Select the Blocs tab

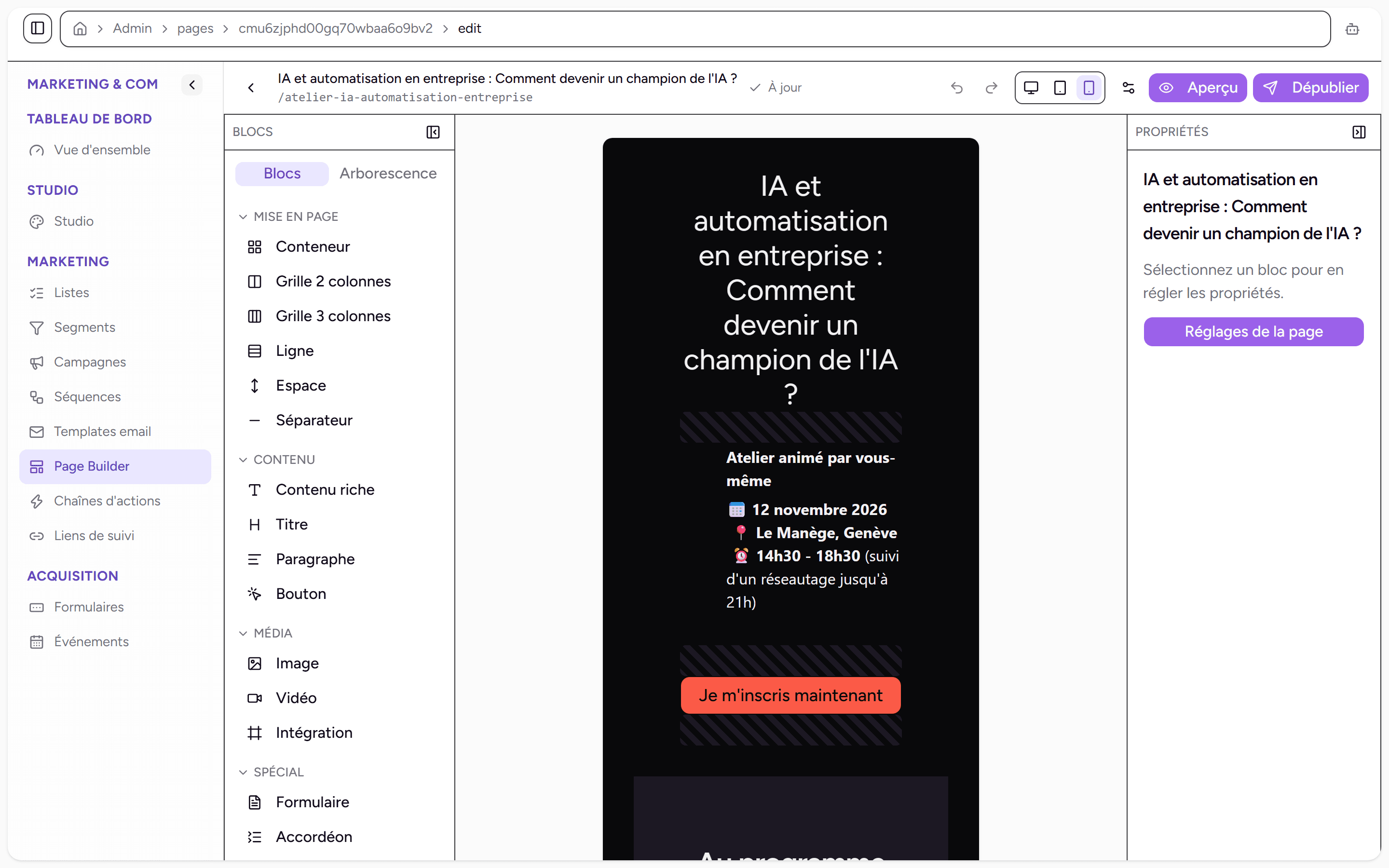(282, 174)
